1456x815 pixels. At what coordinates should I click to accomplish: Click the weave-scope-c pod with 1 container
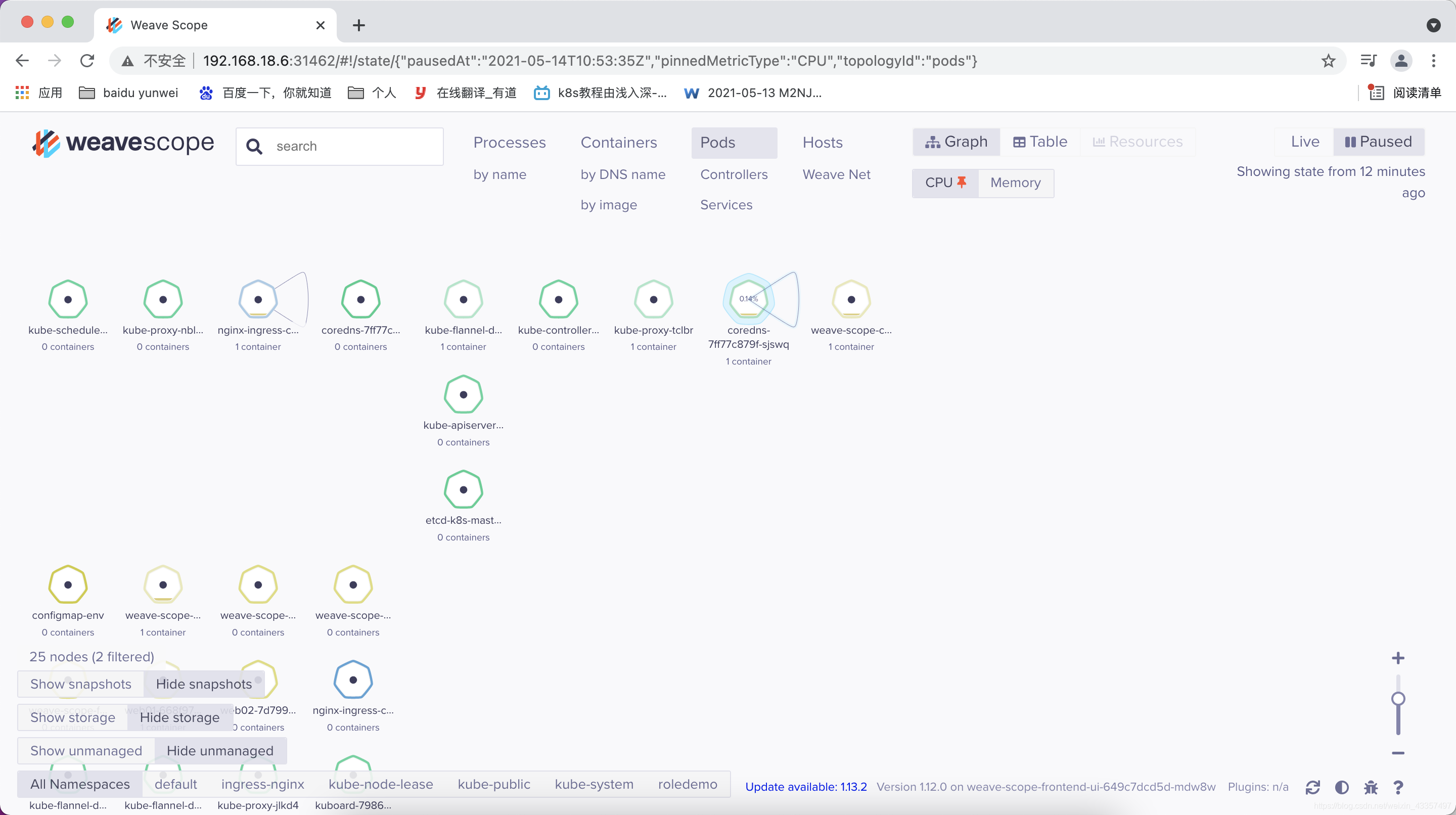pyautogui.click(x=851, y=299)
